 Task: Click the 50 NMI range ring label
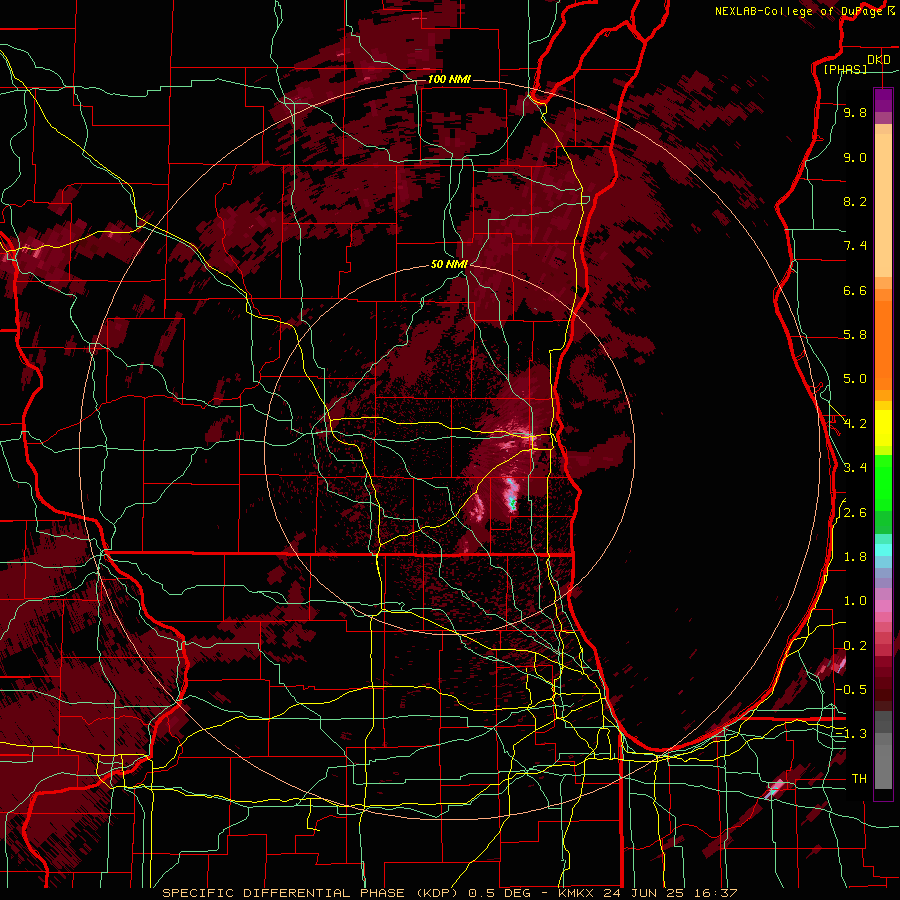point(449,264)
